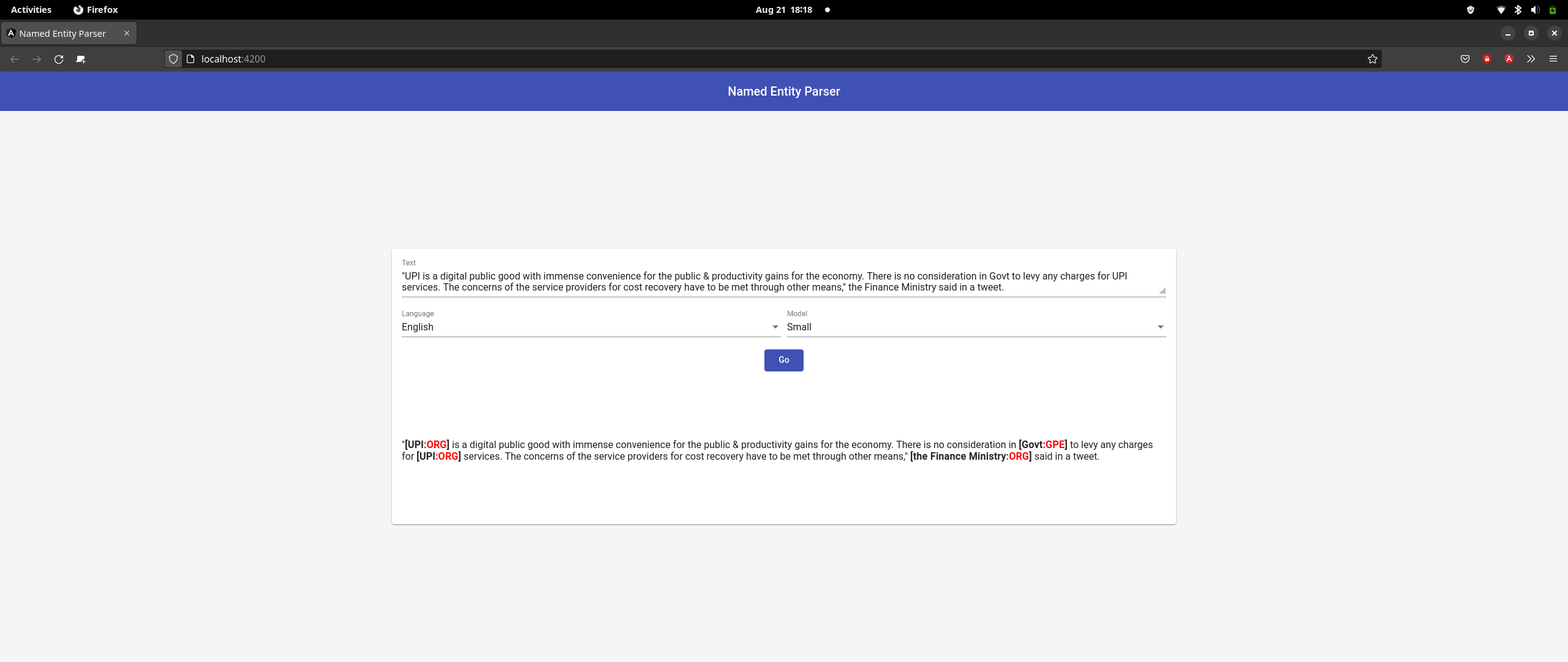Click the textarea resize handle
This screenshot has height=662, width=1568.
(1162, 291)
